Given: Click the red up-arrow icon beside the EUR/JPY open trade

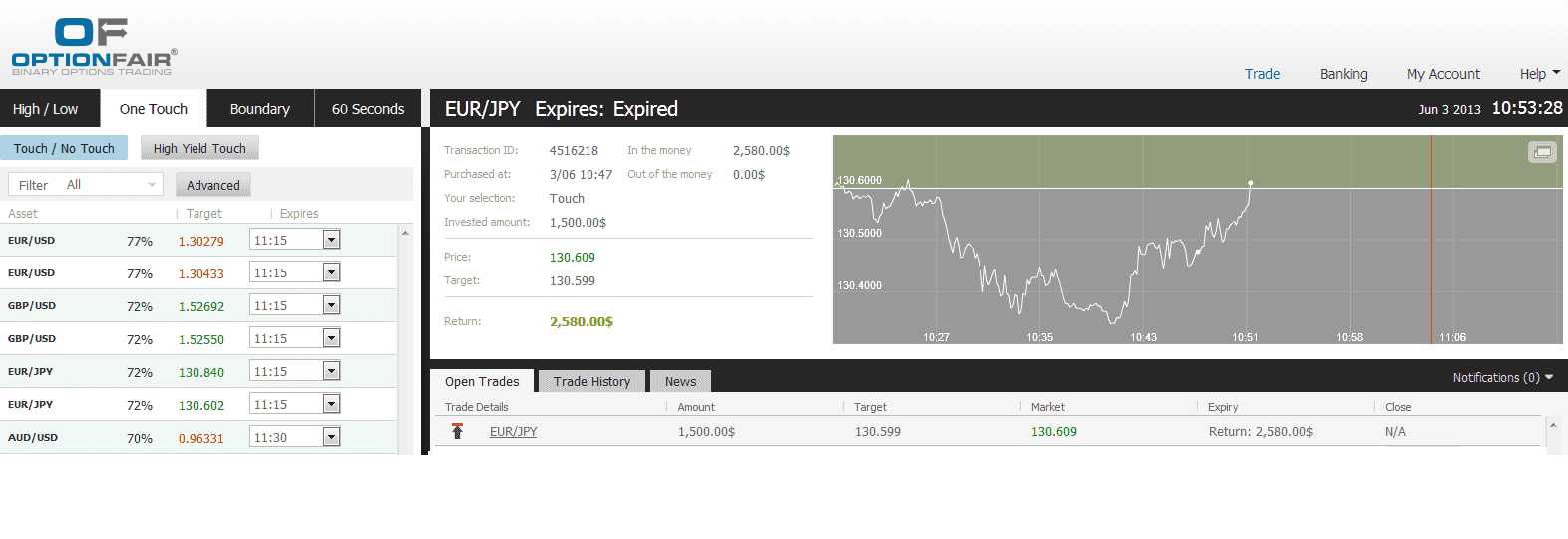Looking at the screenshot, I should [x=457, y=431].
